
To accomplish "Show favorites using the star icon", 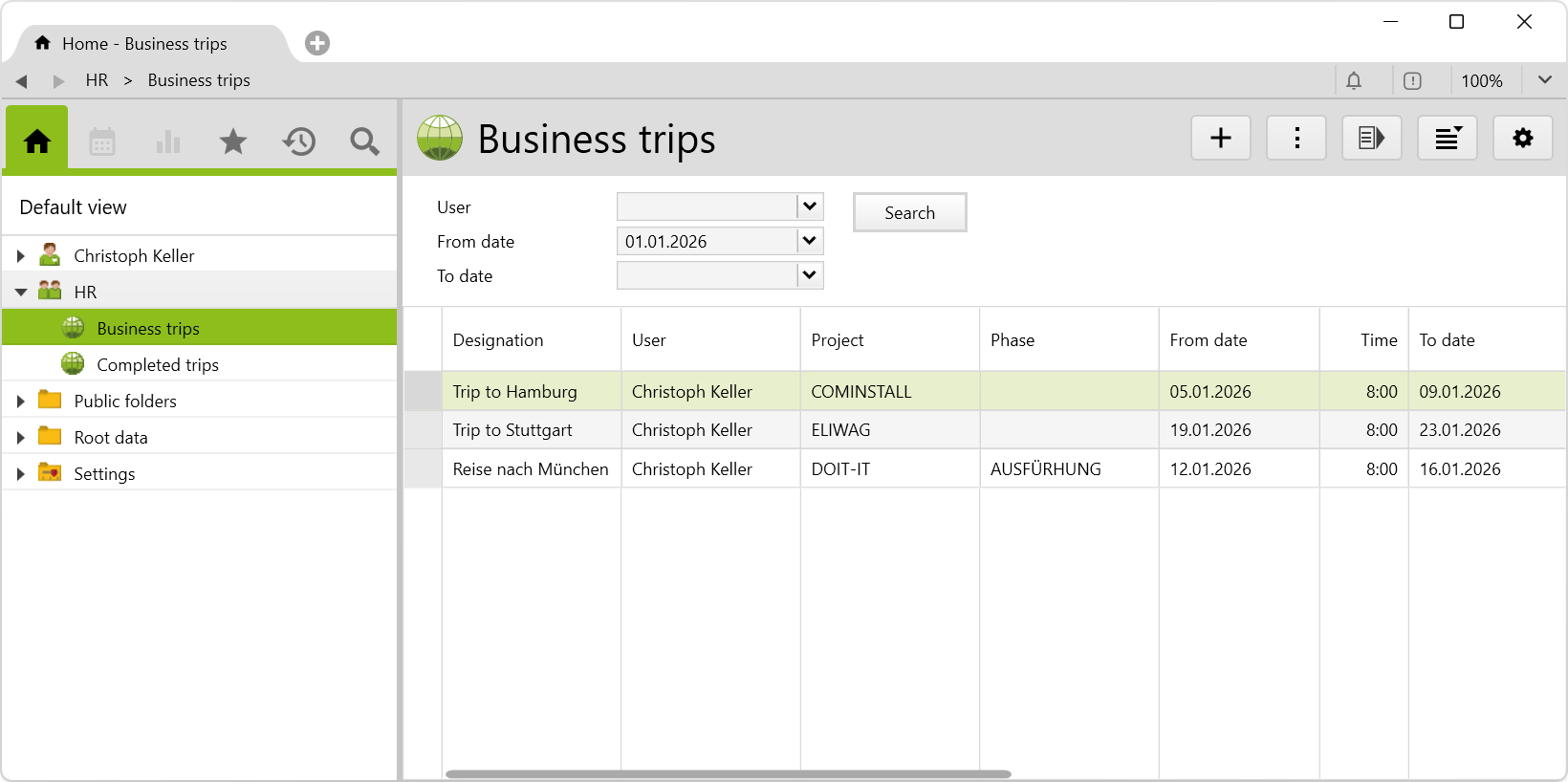I will tap(233, 141).
